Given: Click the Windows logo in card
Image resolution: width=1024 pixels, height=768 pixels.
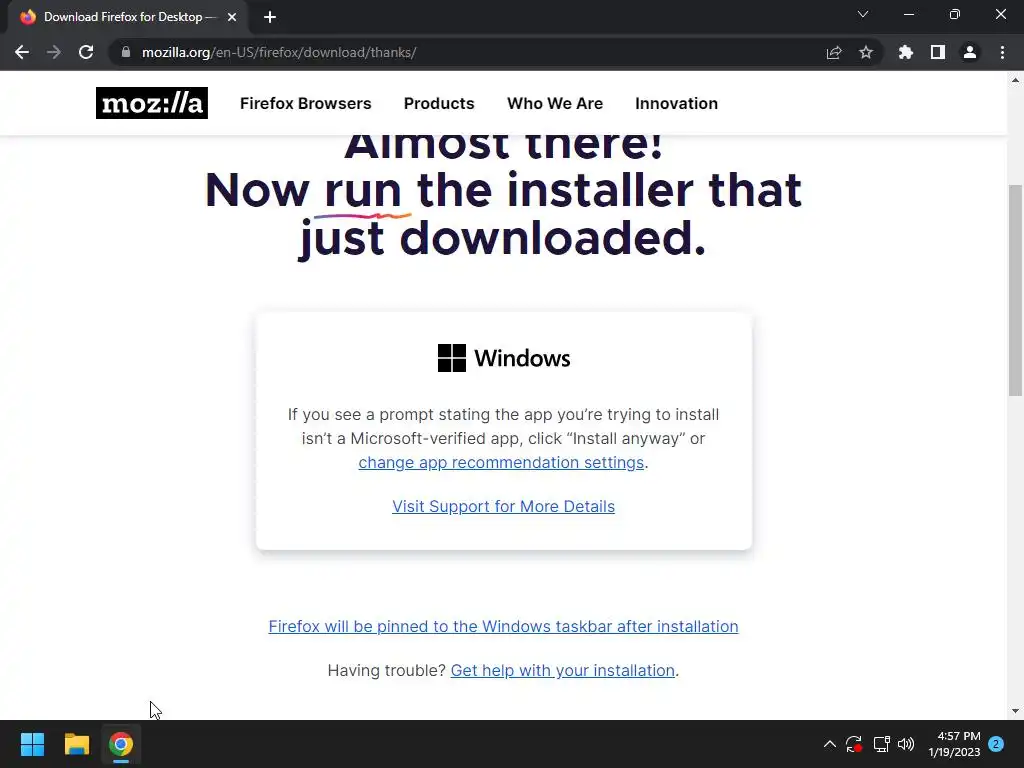Looking at the screenshot, I should click(x=452, y=358).
